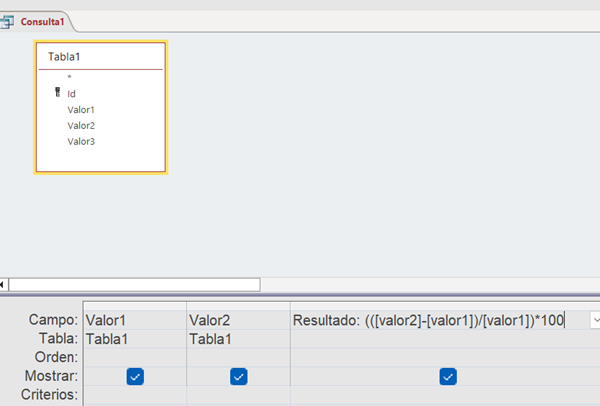600x406 pixels.
Task: Uncheck Mostrar checkbox for Valor2 column
Action: (238, 377)
